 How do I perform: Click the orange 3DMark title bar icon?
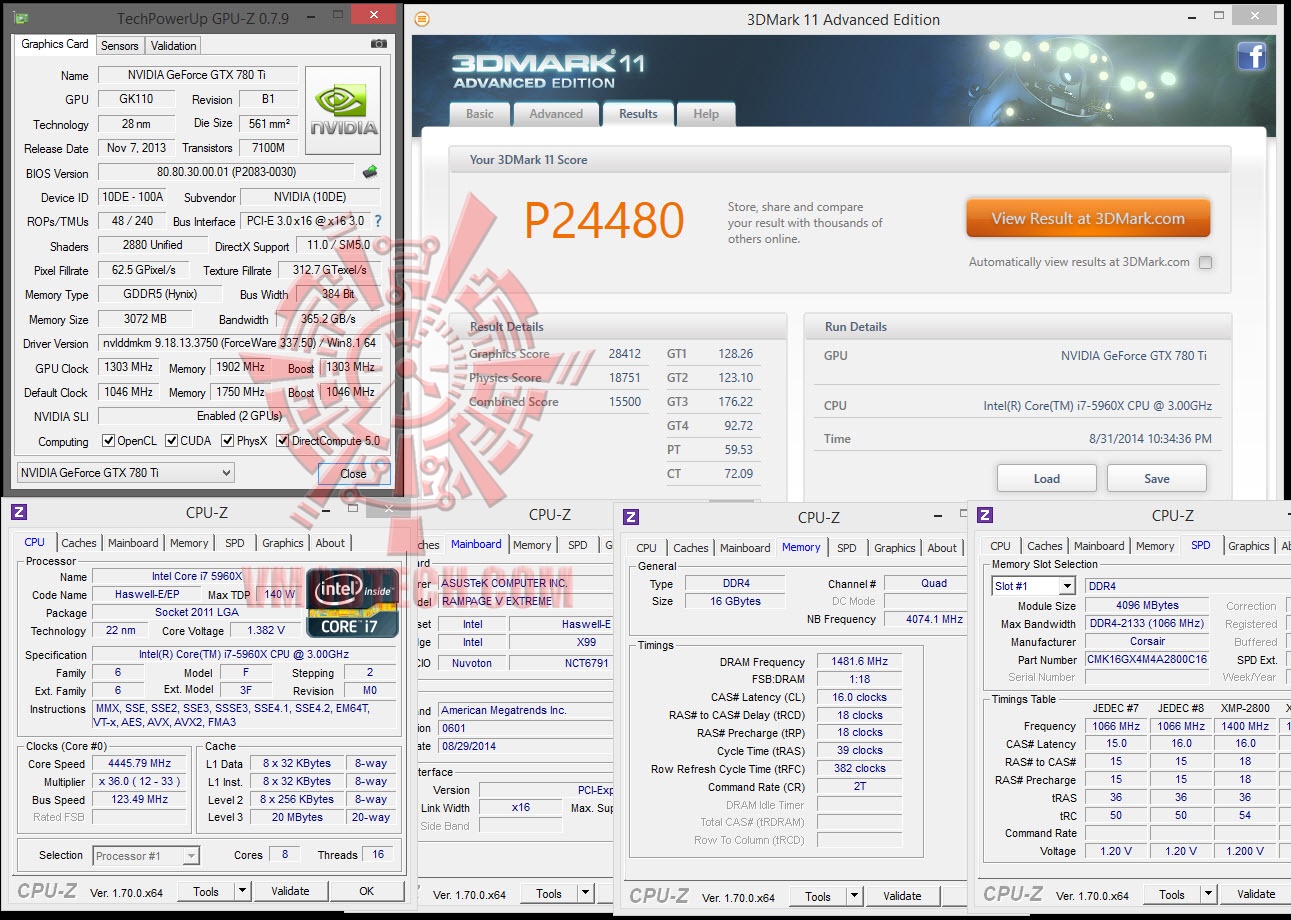[x=422, y=19]
